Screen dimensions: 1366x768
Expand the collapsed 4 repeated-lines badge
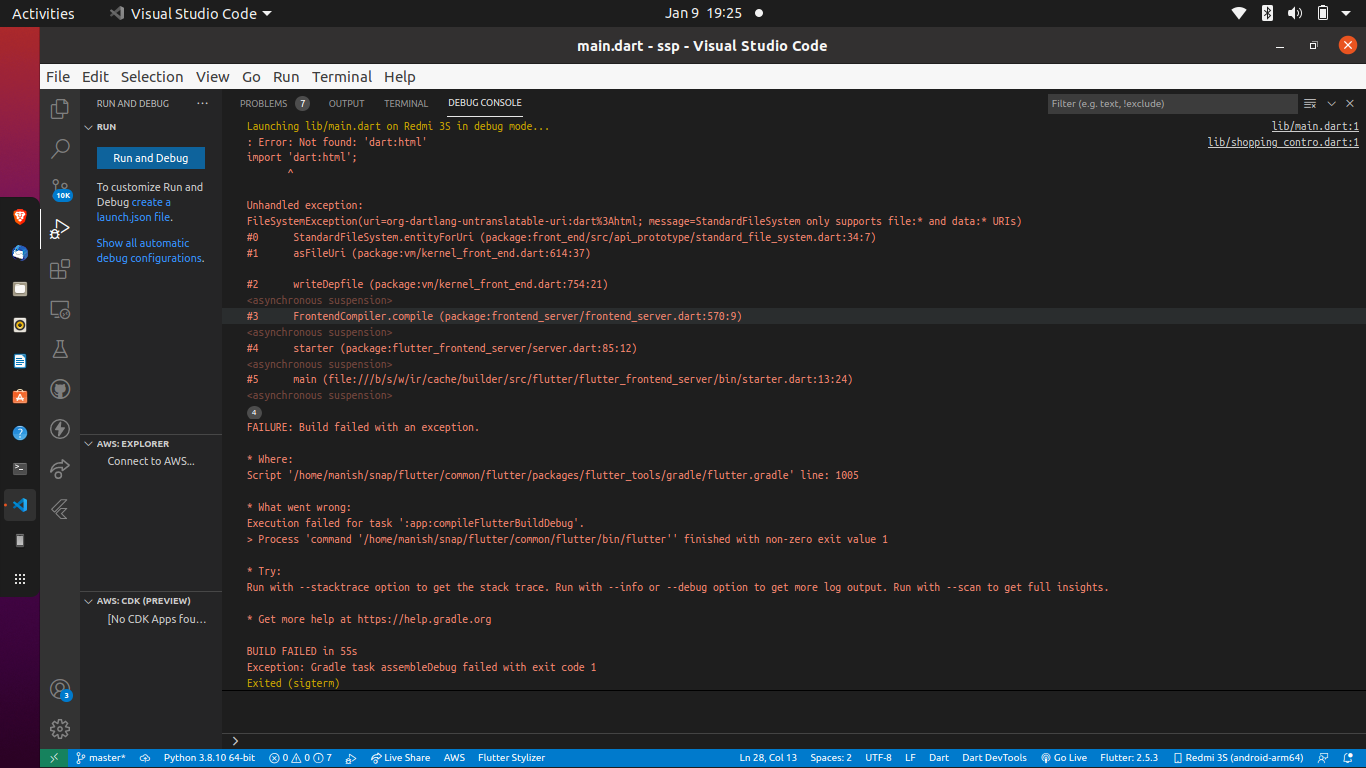(254, 412)
